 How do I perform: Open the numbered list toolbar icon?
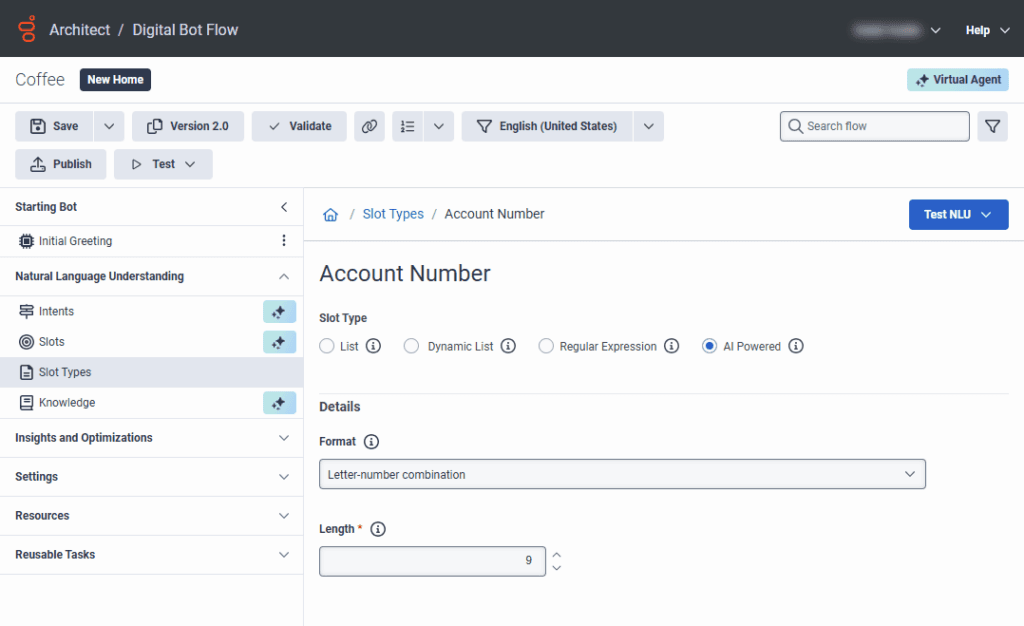point(407,126)
